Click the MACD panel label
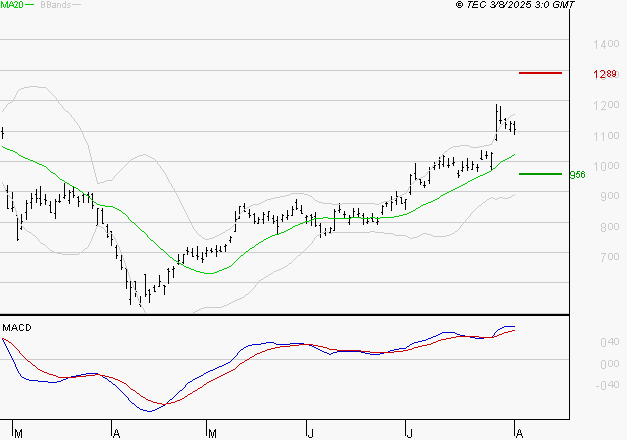Screen dimensions: 627x440 pyautogui.click(x=17, y=328)
